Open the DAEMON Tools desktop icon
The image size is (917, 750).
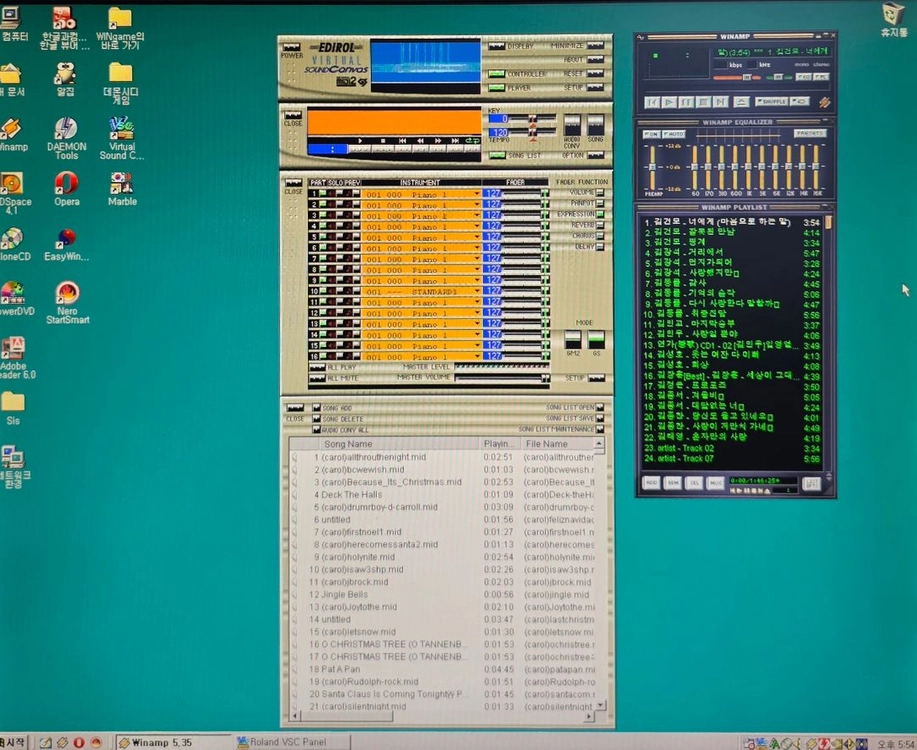(x=66, y=138)
